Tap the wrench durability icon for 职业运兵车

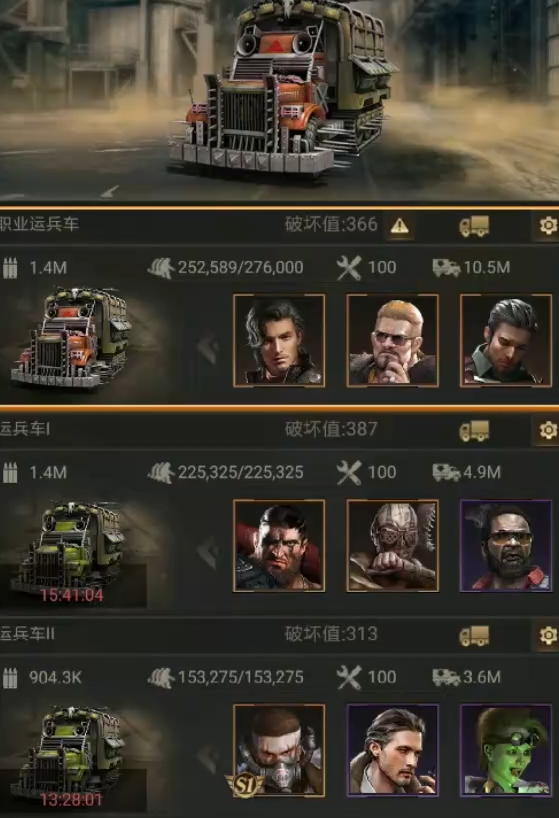coord(349,268)
